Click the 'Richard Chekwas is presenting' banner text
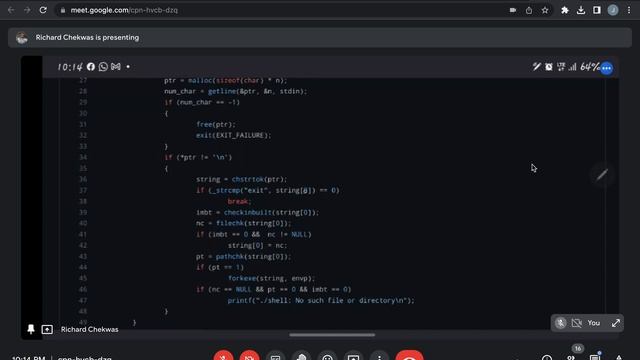640x360 pixels. [x=87, y=38]
